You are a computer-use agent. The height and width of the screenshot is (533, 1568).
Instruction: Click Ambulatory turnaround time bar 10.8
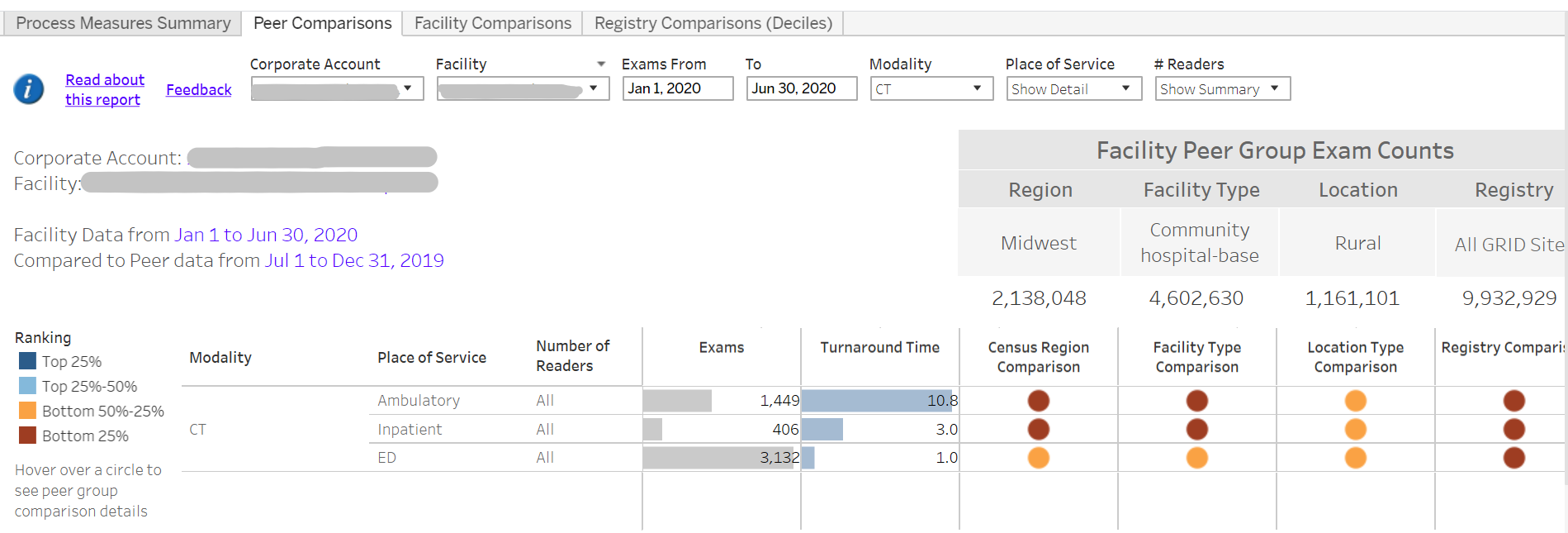(x=876, y=401)
